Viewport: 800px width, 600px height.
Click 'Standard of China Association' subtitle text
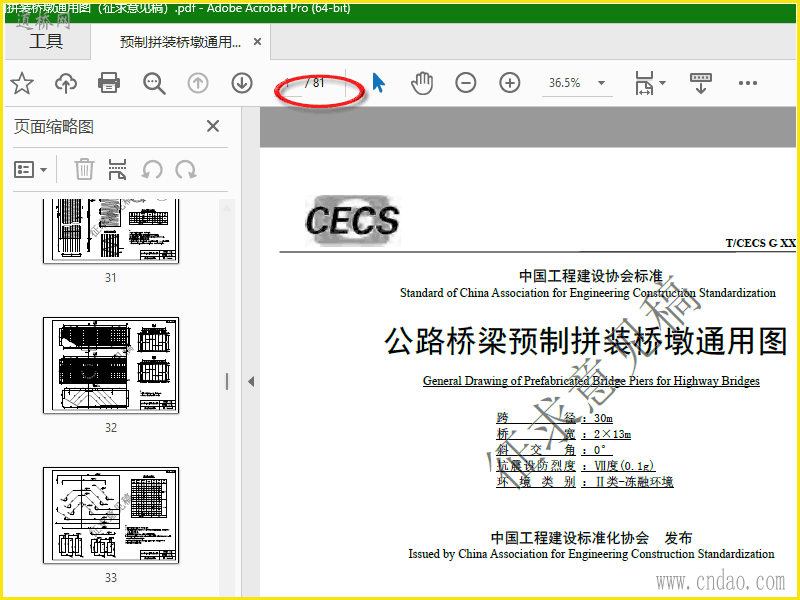pyautogui.click(x=588, y=293)
